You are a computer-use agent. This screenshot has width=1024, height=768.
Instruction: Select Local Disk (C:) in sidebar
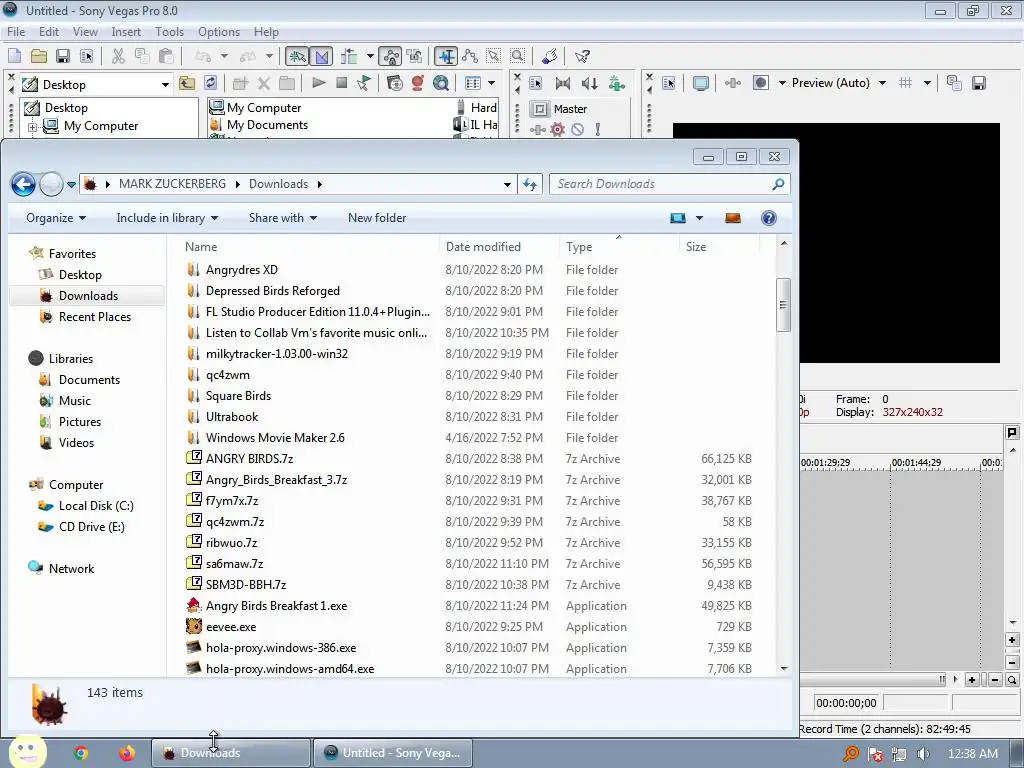pos(96,506)
